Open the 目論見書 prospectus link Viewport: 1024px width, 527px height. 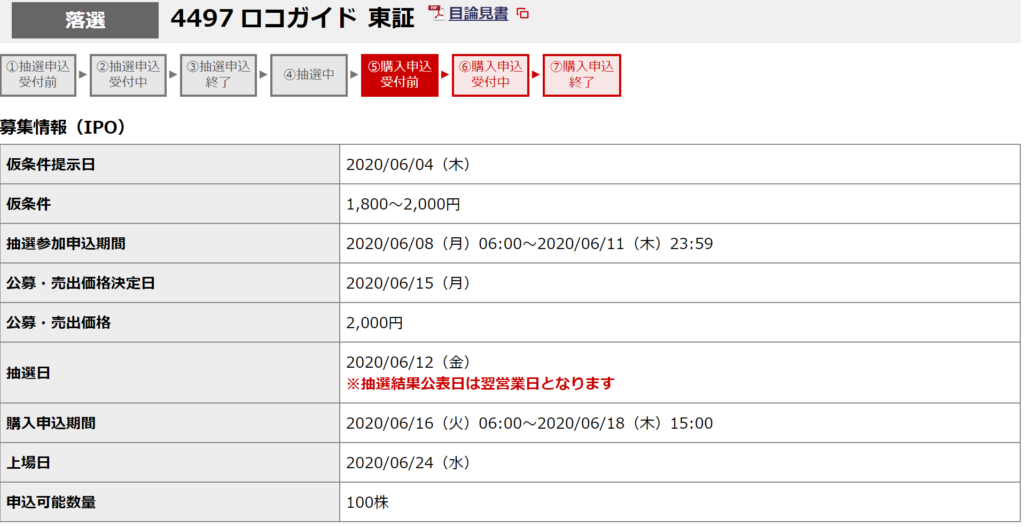coord(478,14)
